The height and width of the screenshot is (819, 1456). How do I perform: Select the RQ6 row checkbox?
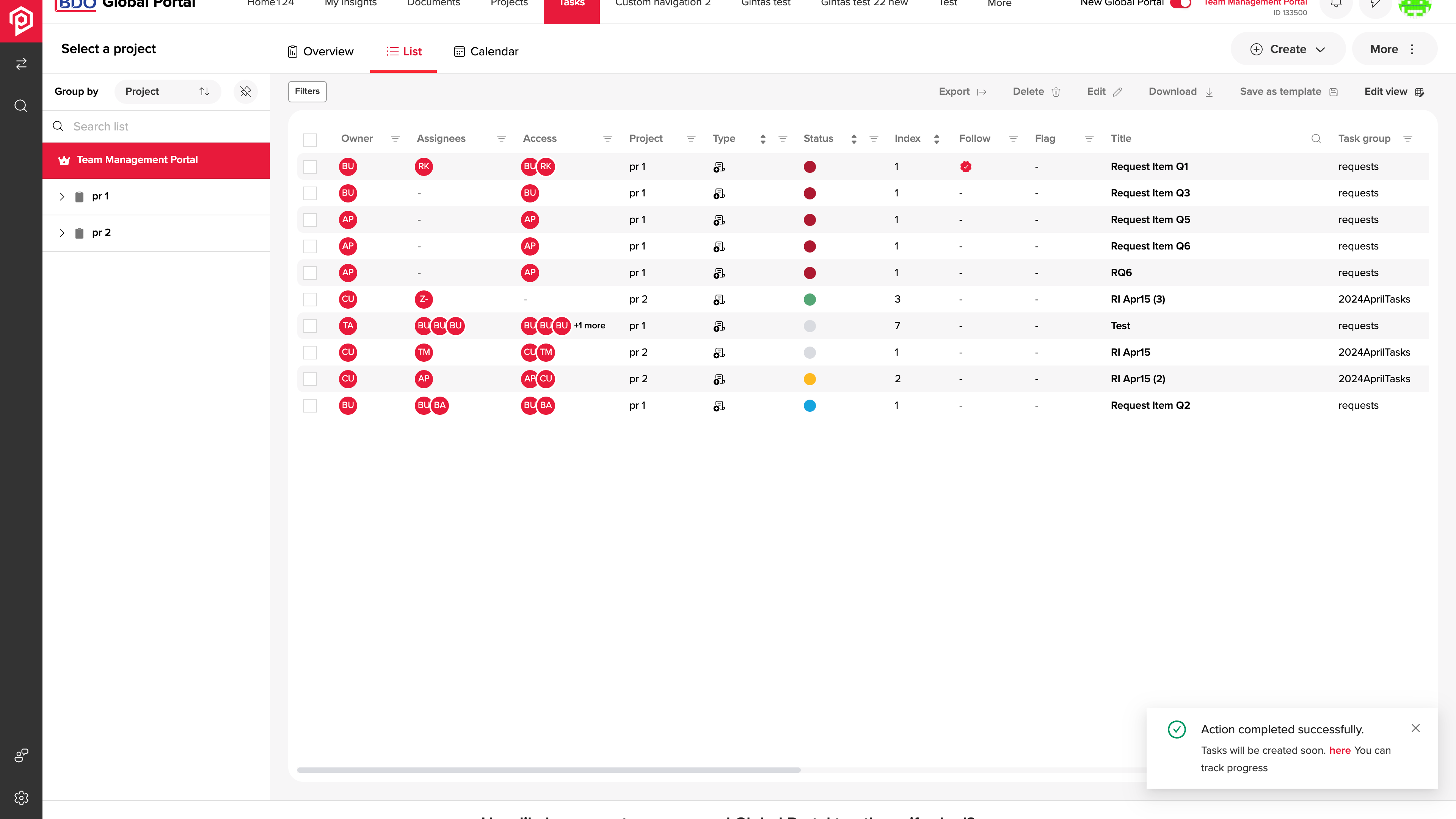310,273
